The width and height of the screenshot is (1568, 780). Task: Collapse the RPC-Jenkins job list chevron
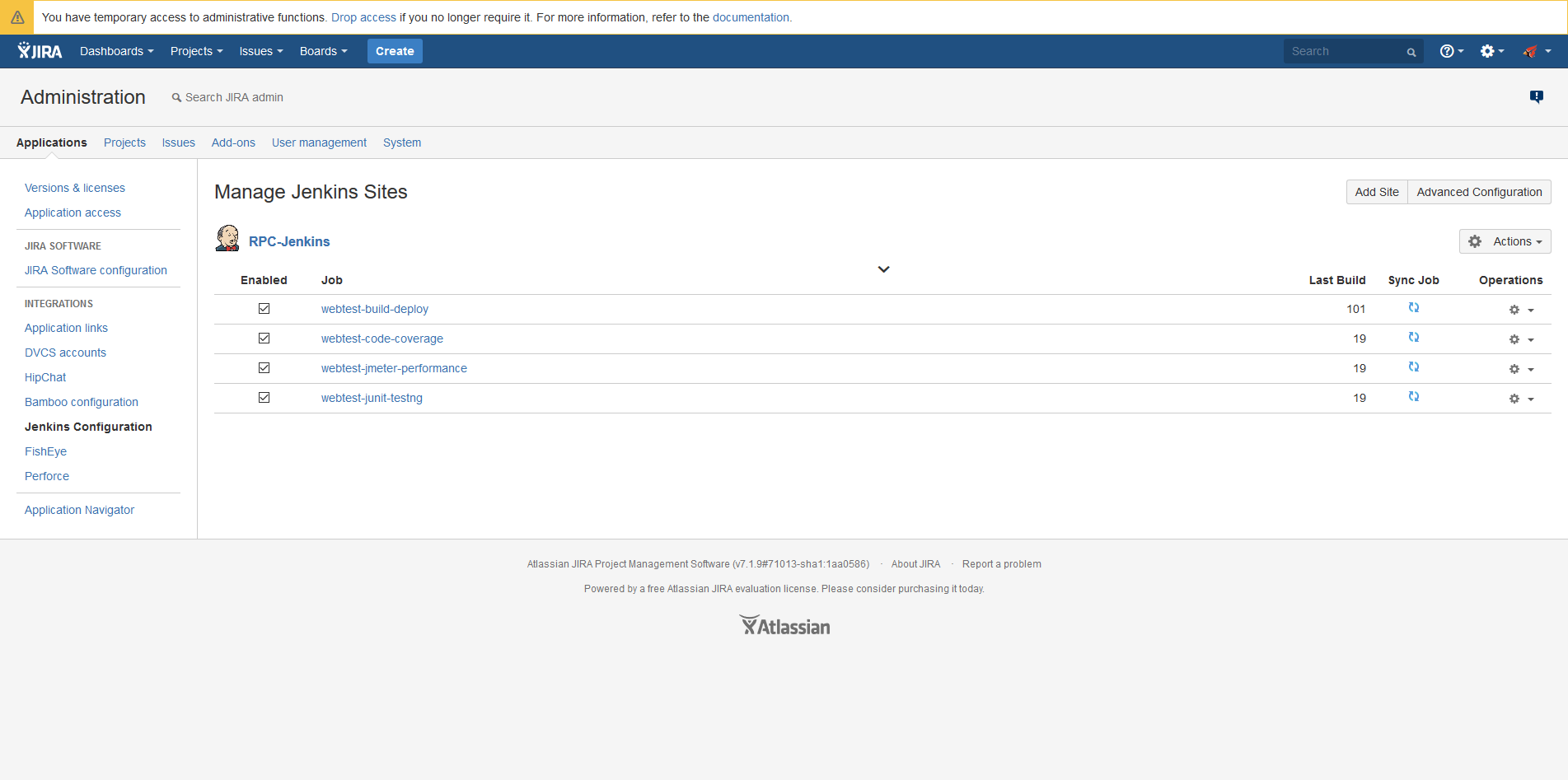(x=883, y=269)
